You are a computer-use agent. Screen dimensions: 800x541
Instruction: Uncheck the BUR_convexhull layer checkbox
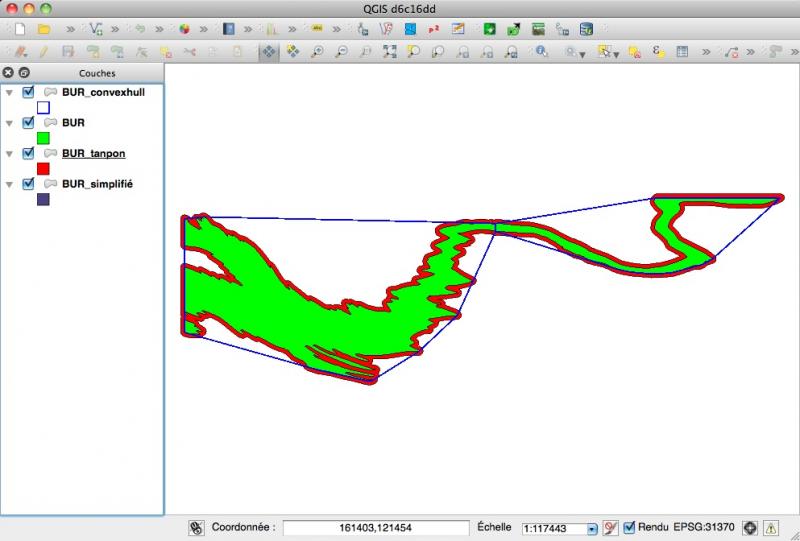click(x=28, y=92)
